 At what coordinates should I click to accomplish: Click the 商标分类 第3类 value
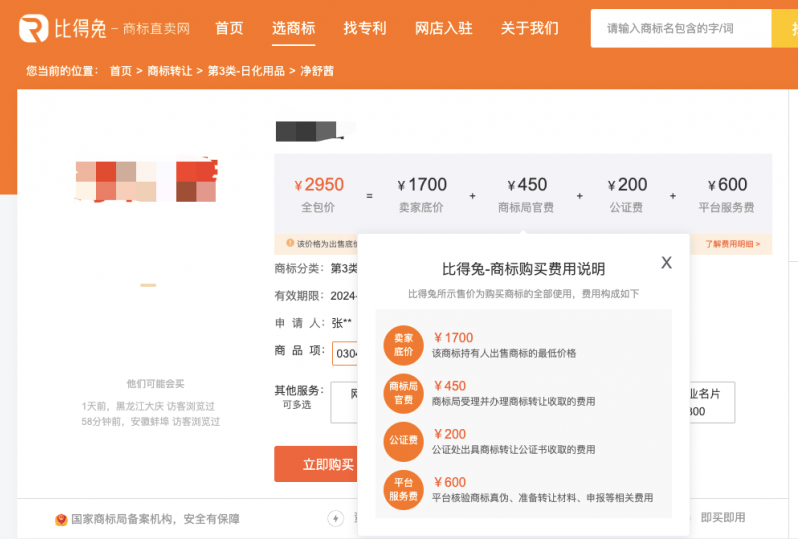point(344,268)
